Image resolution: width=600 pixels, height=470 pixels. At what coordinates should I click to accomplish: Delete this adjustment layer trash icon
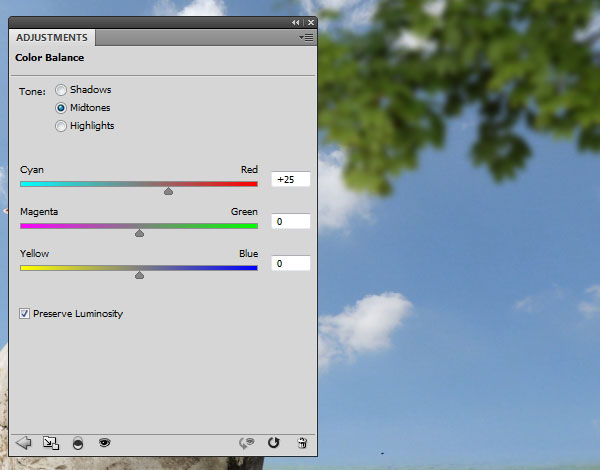pyautogui.click(x=302, y=442)
